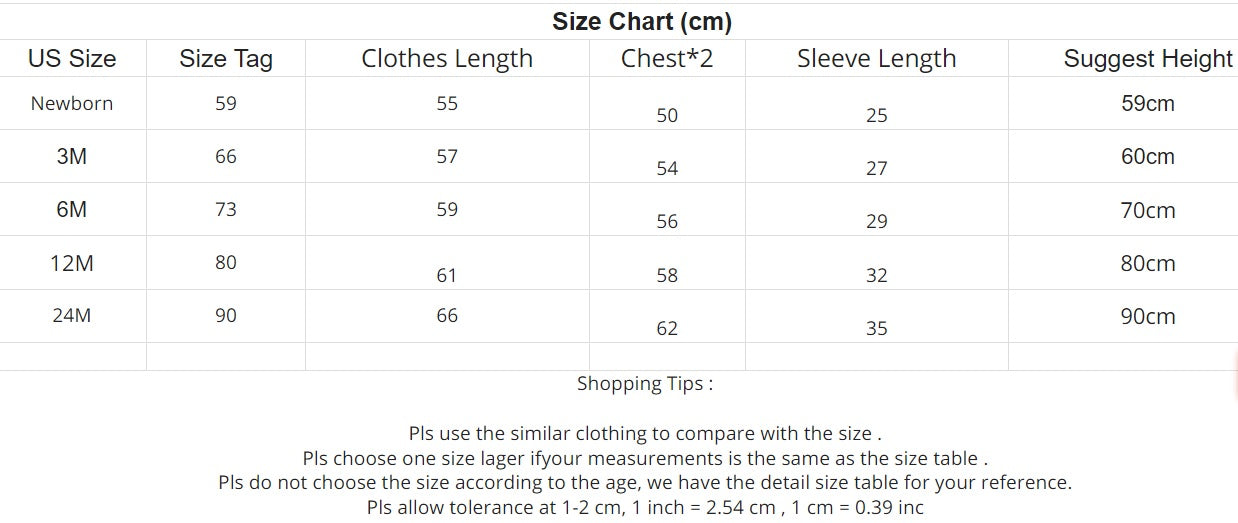This screenshot has width=1238, height=523.
Task: Select the "Clothes Length" column header
Action: tap(447, 59)
